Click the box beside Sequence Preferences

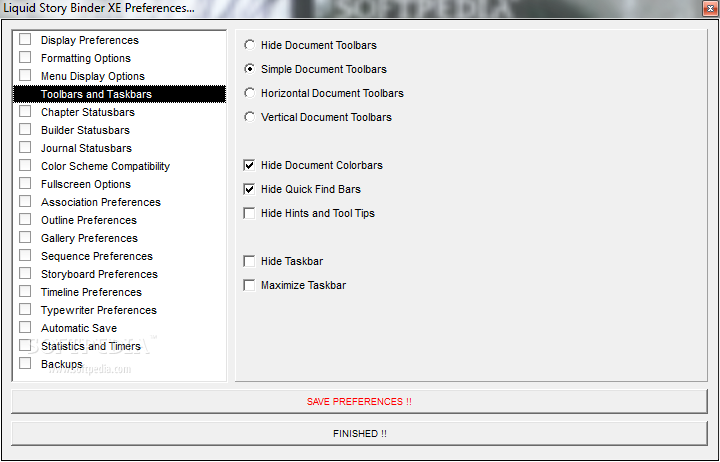click(25, 255)
